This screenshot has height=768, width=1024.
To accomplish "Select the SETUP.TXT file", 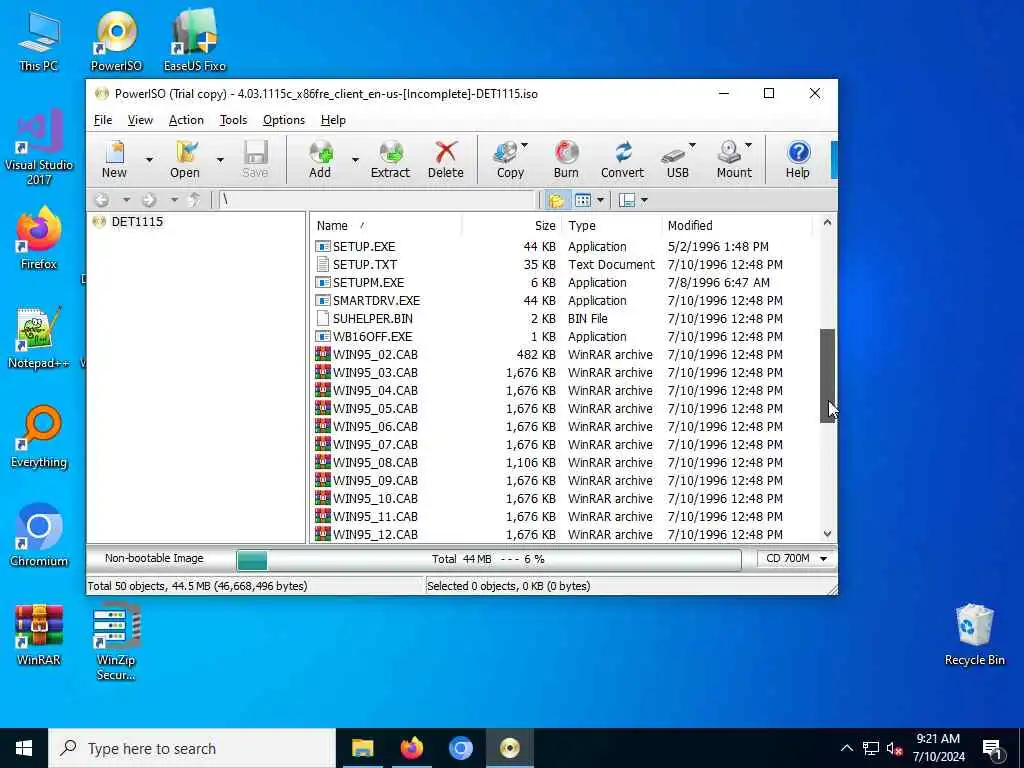I will coord(364,264).
